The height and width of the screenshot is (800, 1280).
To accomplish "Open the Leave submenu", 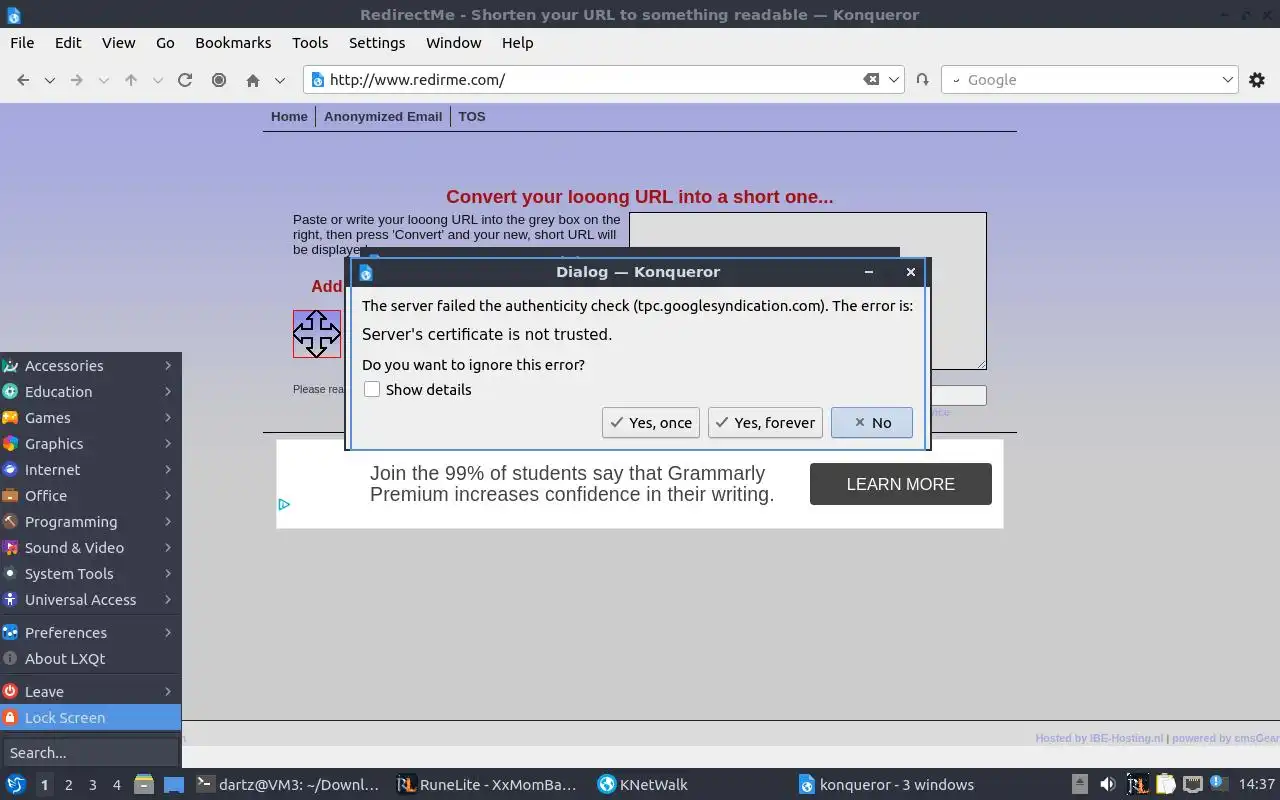I will pos(90,692).
